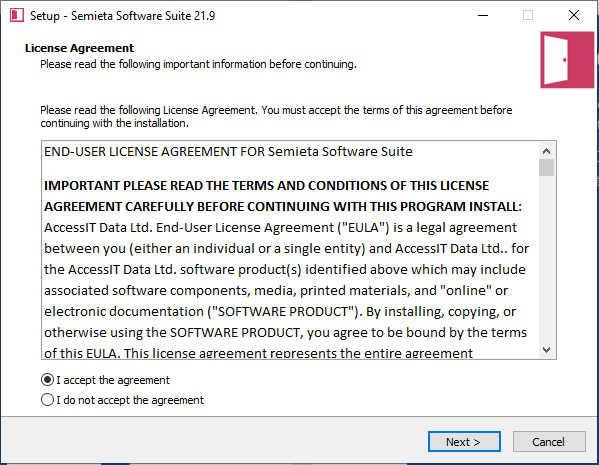Click the license text scroll down arrow
Screen dimensions: 599x465
547,350
